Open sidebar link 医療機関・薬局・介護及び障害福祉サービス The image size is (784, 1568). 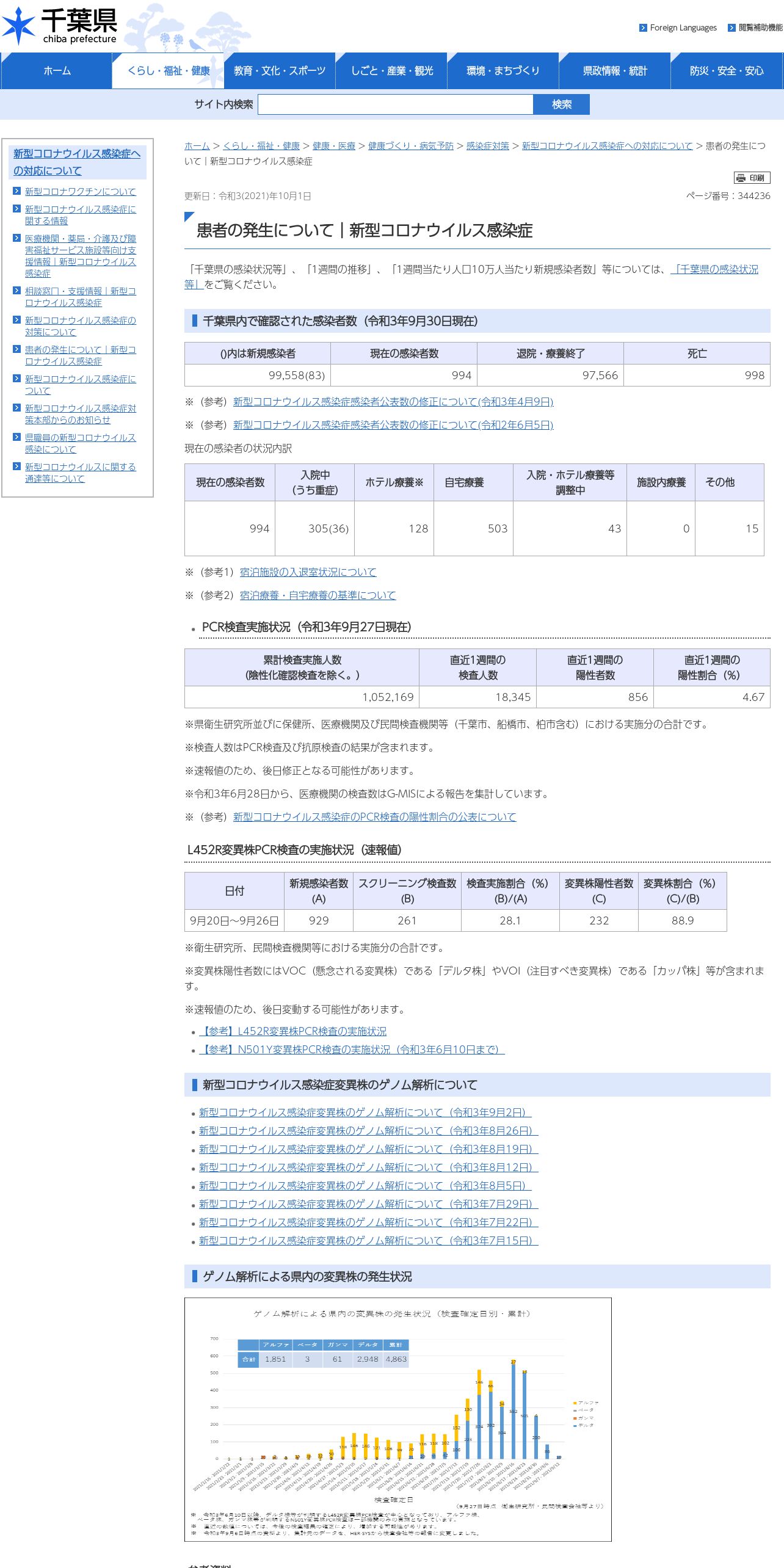coord(81,256)
